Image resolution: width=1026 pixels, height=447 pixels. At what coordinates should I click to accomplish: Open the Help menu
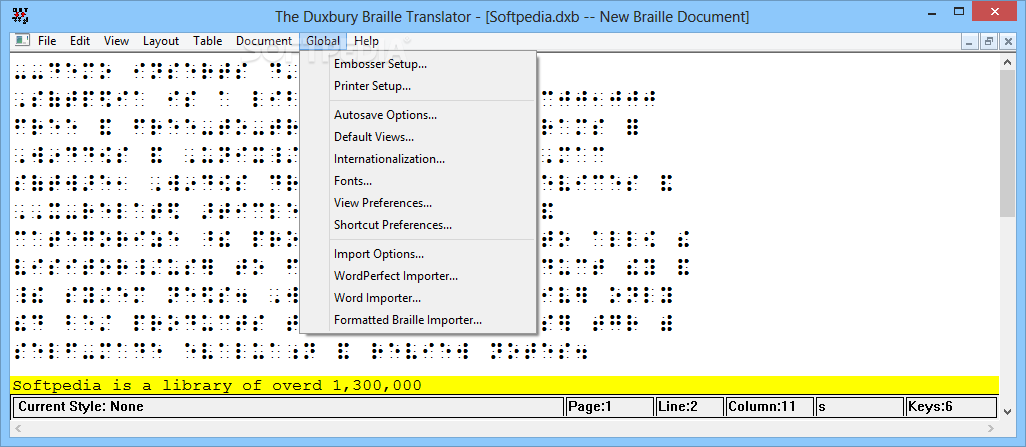tap(366, 41)
